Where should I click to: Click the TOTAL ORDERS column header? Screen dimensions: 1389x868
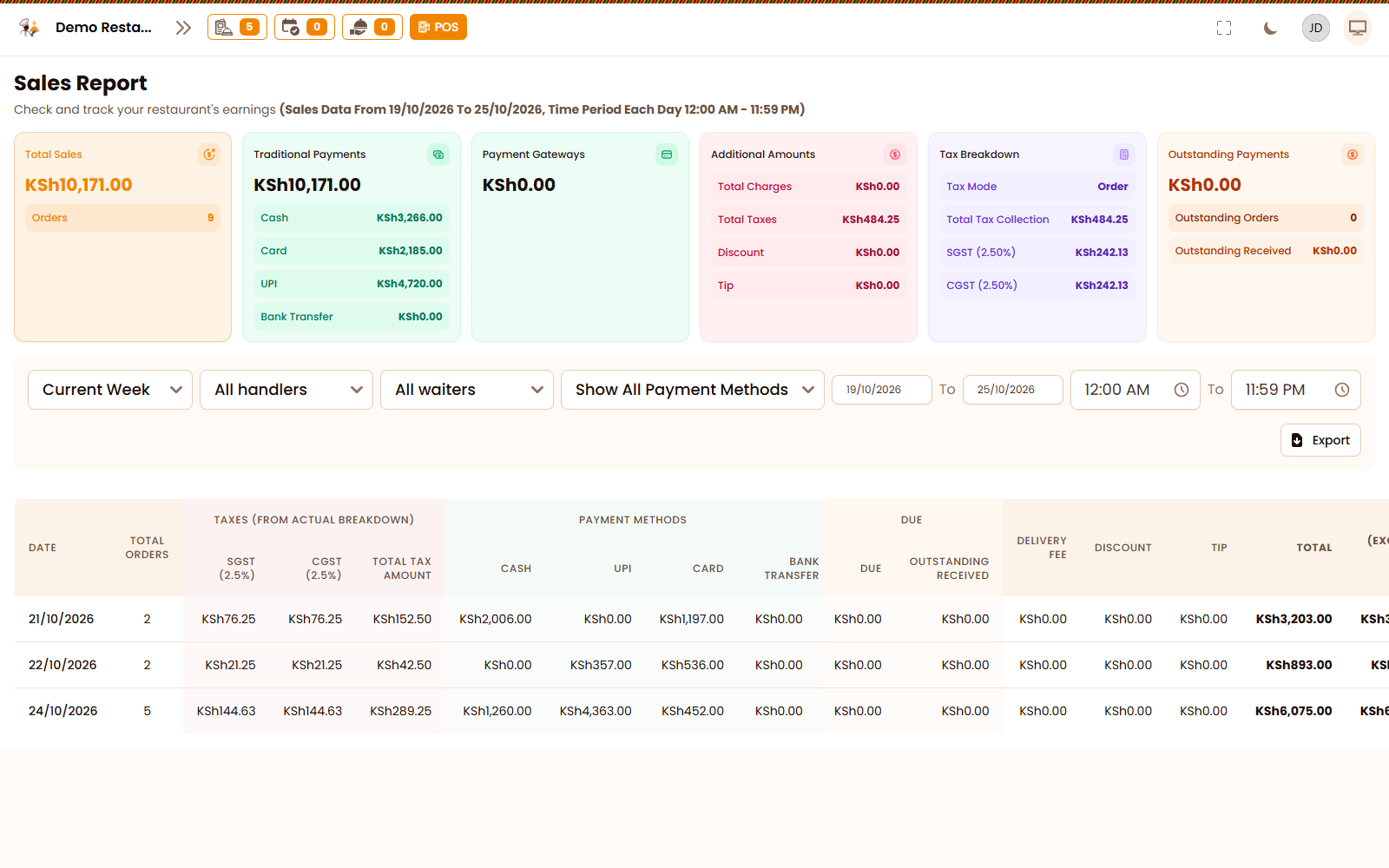click(x=147, y=548)
